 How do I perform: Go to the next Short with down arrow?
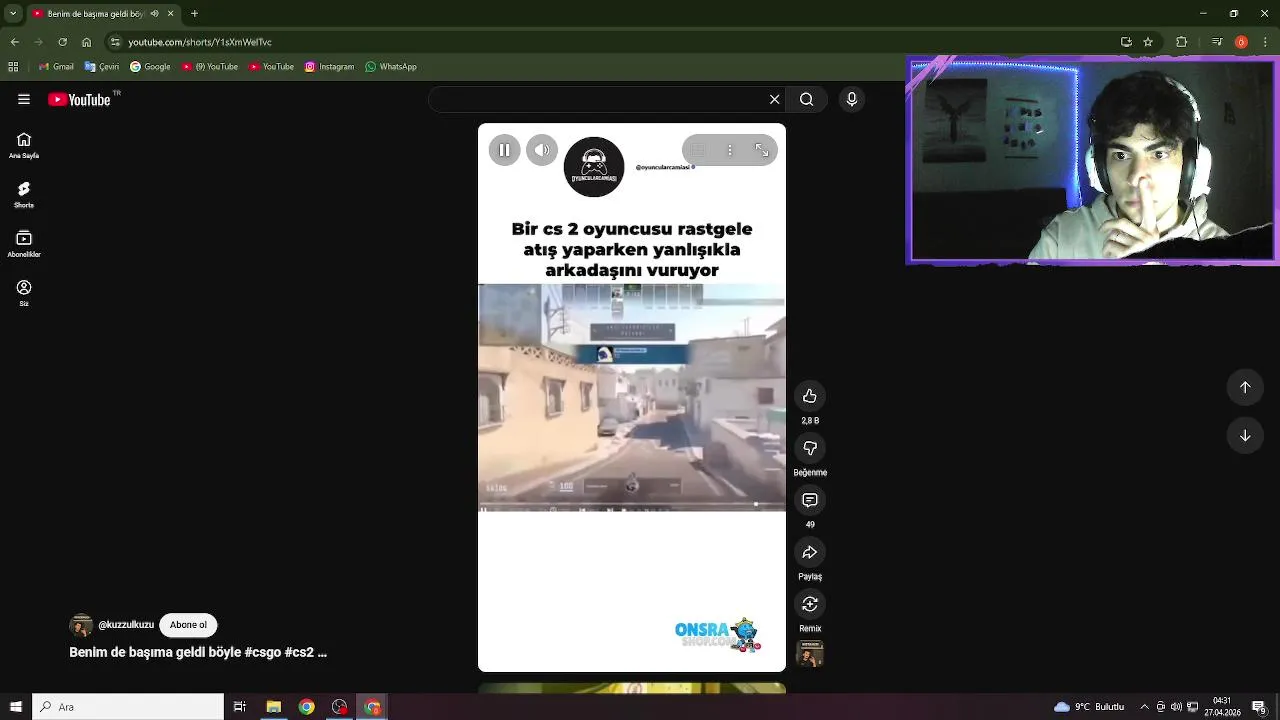tap(1245, 435)
